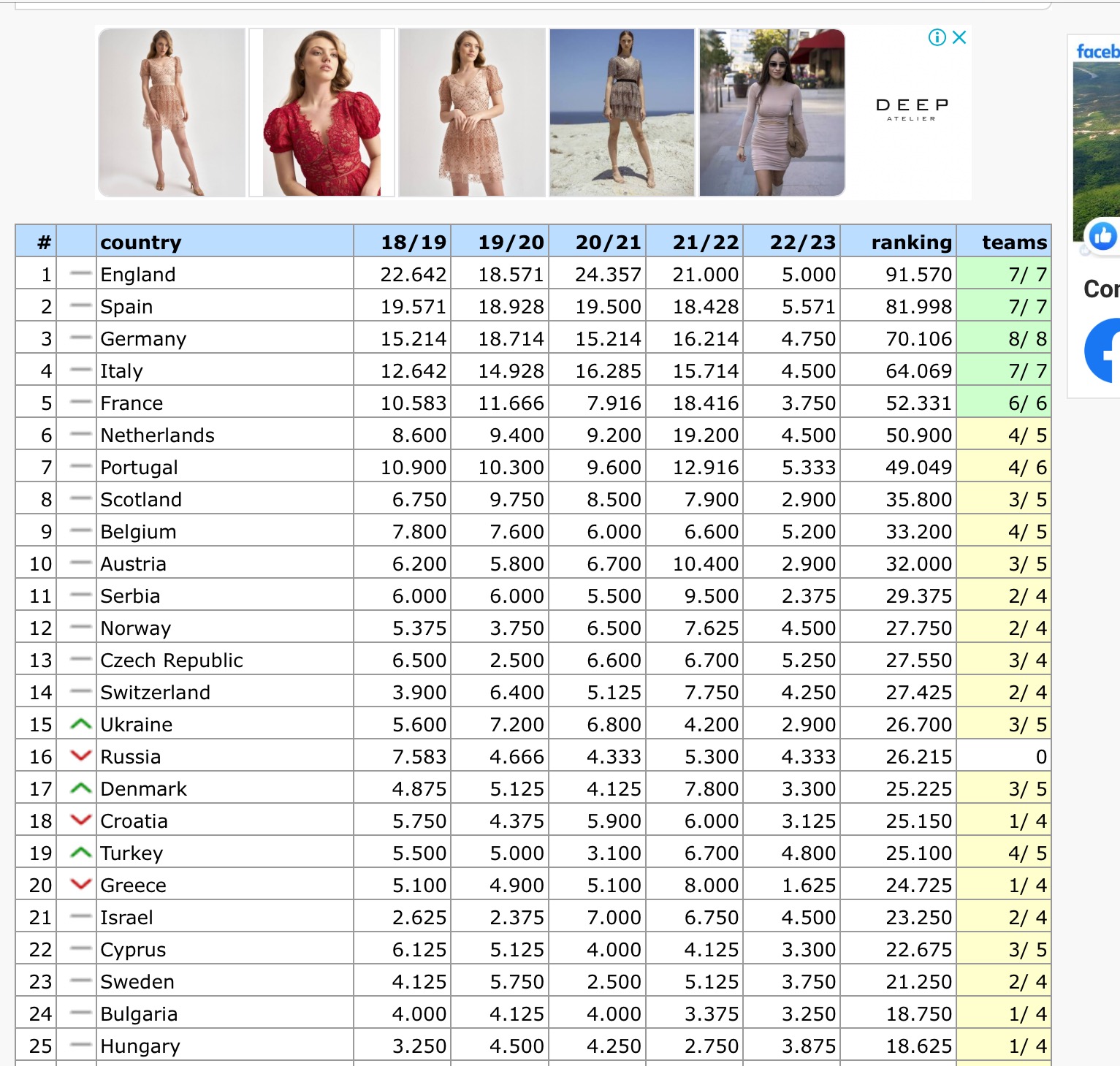Open the England country row
This screenshot has height=1066, width=1120.
pos(138,275)
